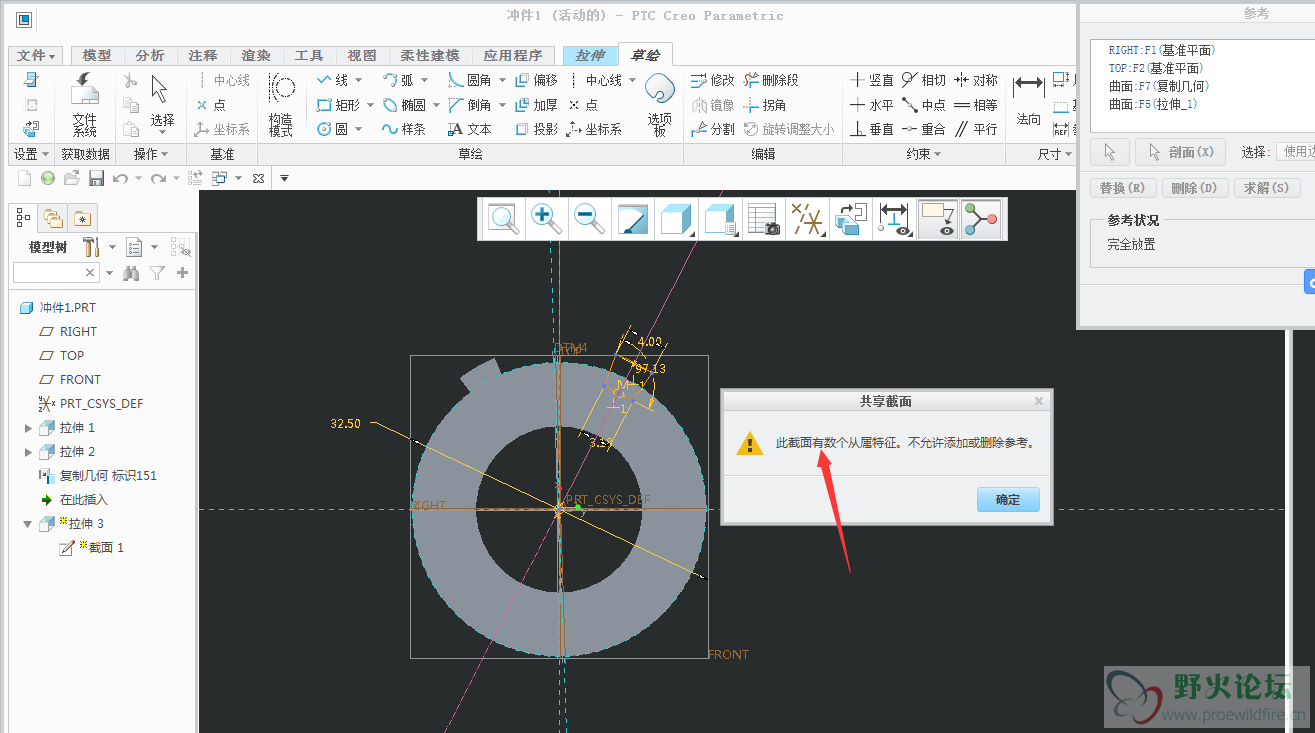Toggle Construction Mode (构造模式)
Image resolution: width=1315 pixels, height=733 pixels.
(x=281, y=104)
